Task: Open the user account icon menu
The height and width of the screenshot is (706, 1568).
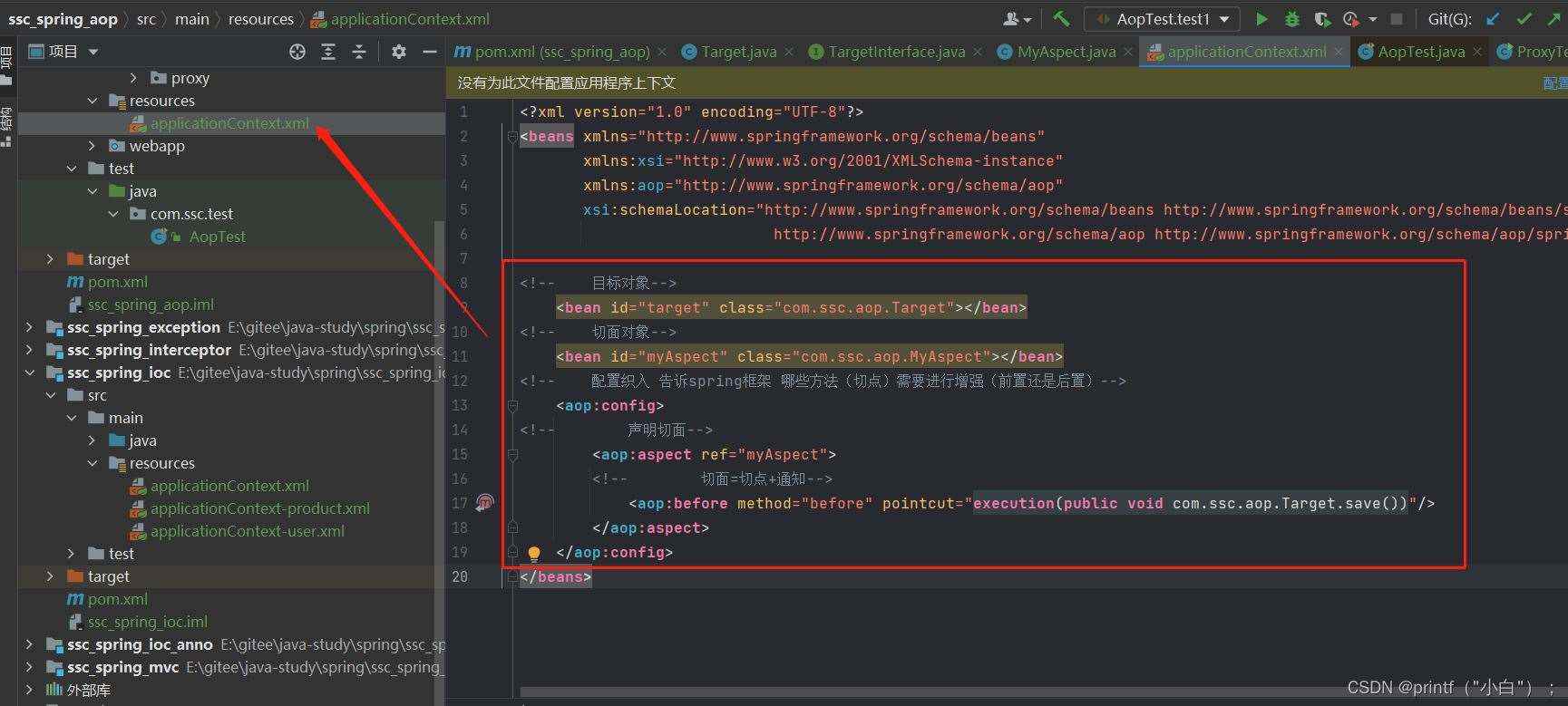Action: click(1018, 18)
